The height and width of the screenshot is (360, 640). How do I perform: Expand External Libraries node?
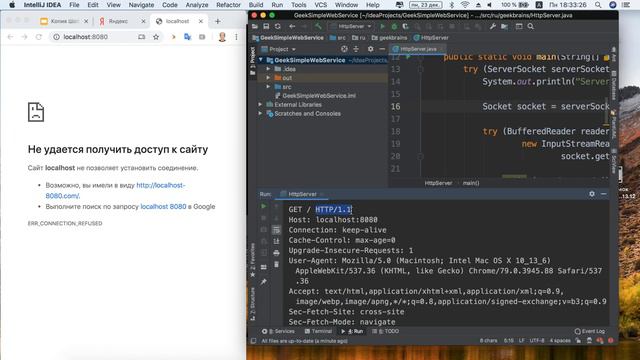[x=261, y=105]
